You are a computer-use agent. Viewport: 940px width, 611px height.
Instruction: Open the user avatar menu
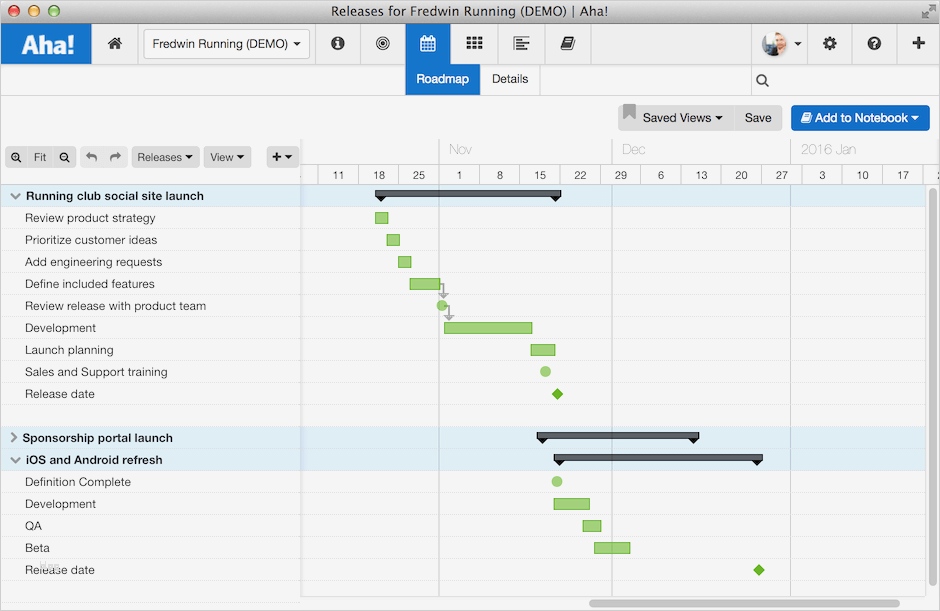click(x=781, y=44)
